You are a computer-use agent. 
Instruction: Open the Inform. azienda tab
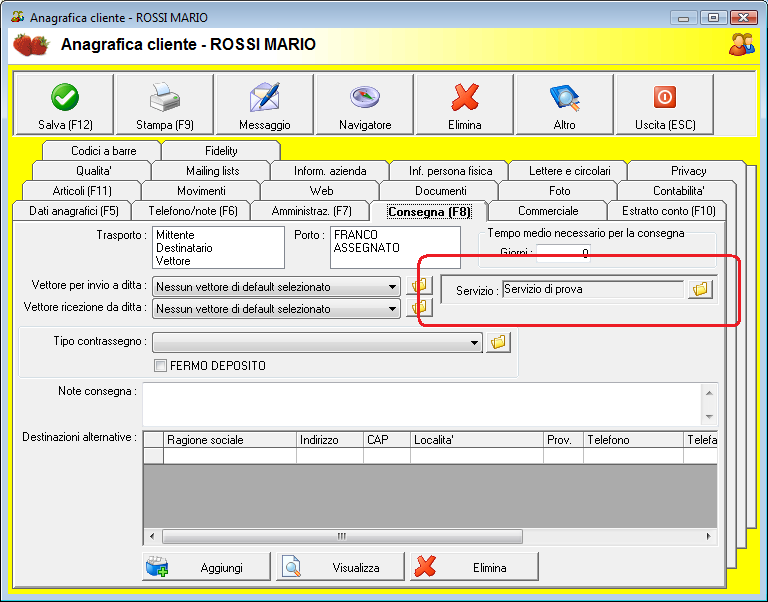[x=330, y=170]
